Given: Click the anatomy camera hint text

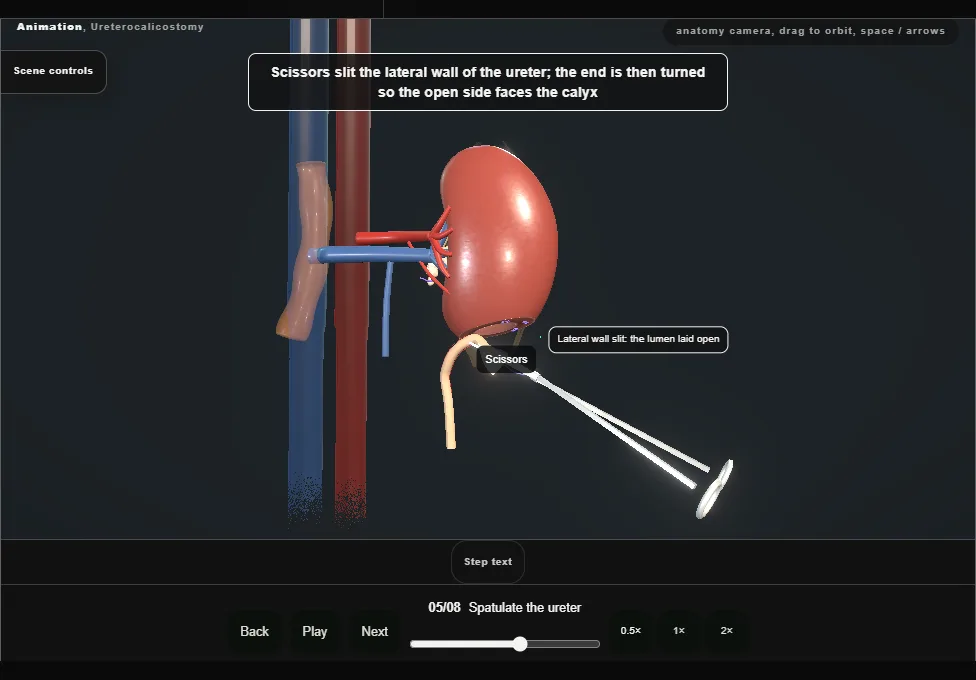Looking at the screenshot, I should pos(810,31).
